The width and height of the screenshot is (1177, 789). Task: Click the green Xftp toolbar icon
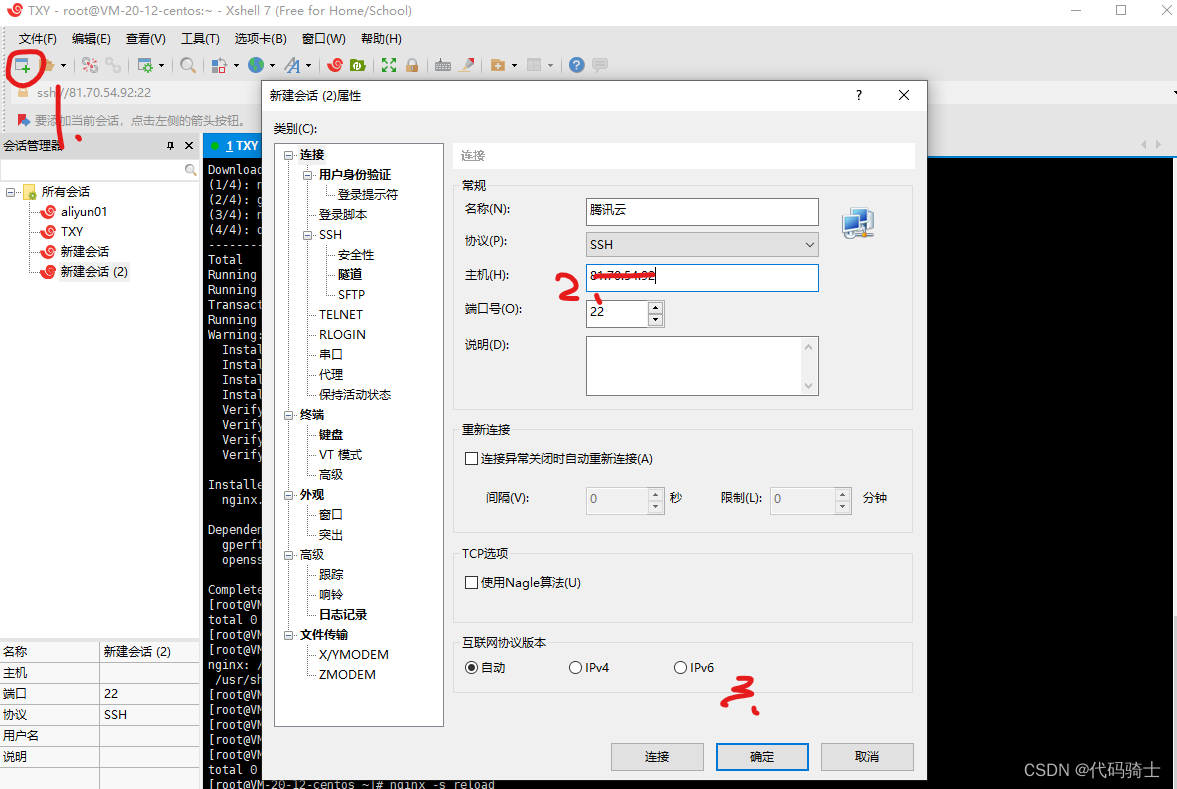[358, 65]
